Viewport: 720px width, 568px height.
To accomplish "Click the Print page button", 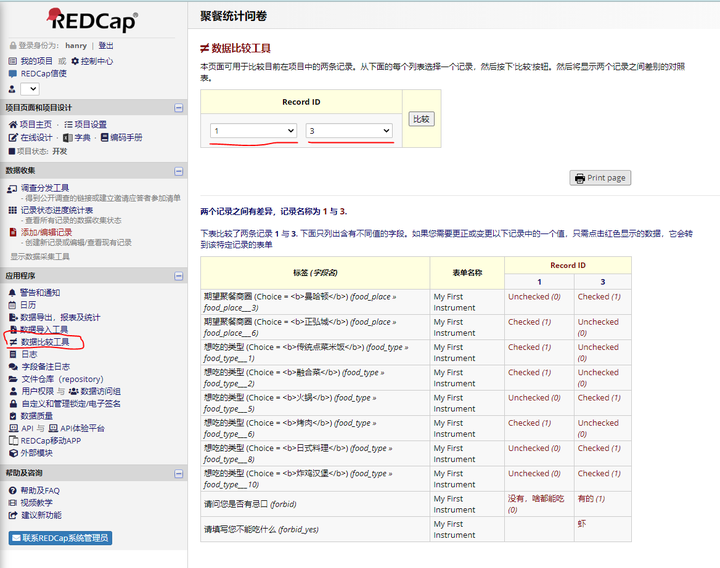I will (601, 178).
